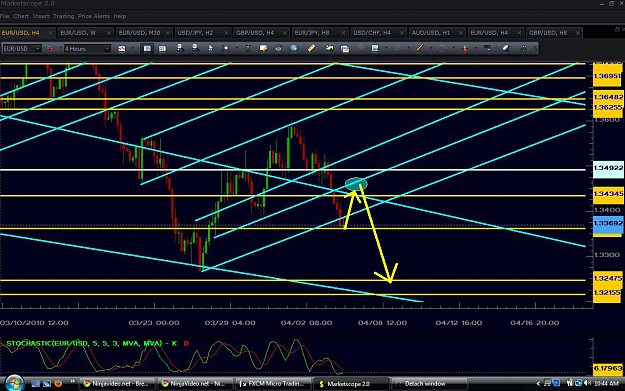Click the yellow ruler measure tool
This screenshot has width=625, height=391.
(311, 48)
